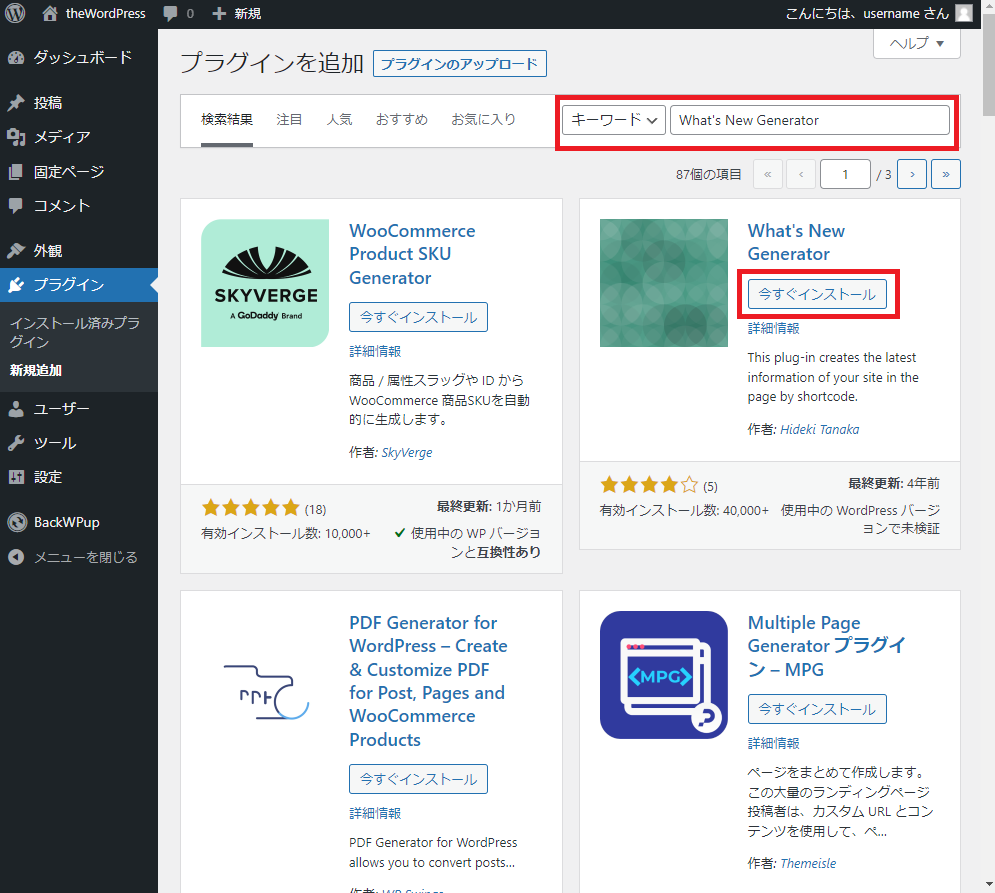Click the メディア media icon
995x893 pixels.
[x=16, y=137]
